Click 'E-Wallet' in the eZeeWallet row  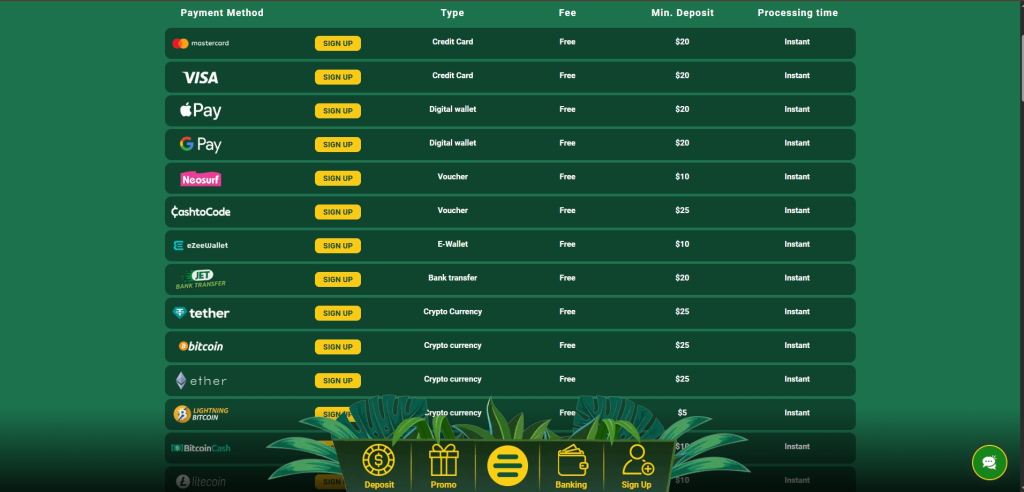point(453,244)
